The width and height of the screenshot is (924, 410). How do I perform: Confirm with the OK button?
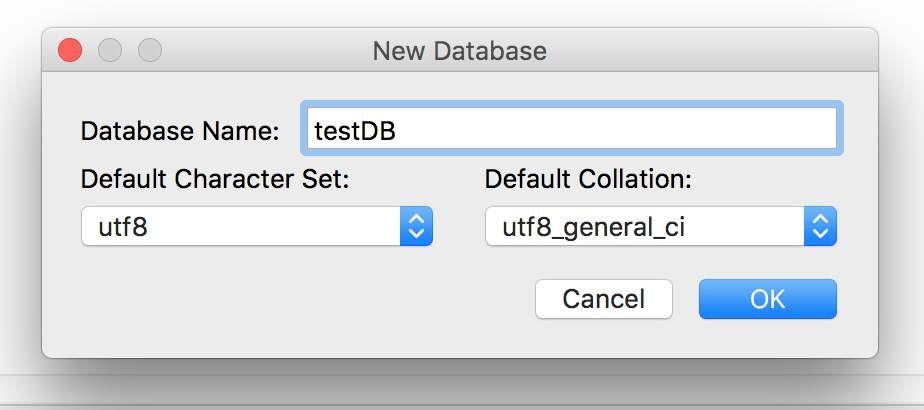767,298
